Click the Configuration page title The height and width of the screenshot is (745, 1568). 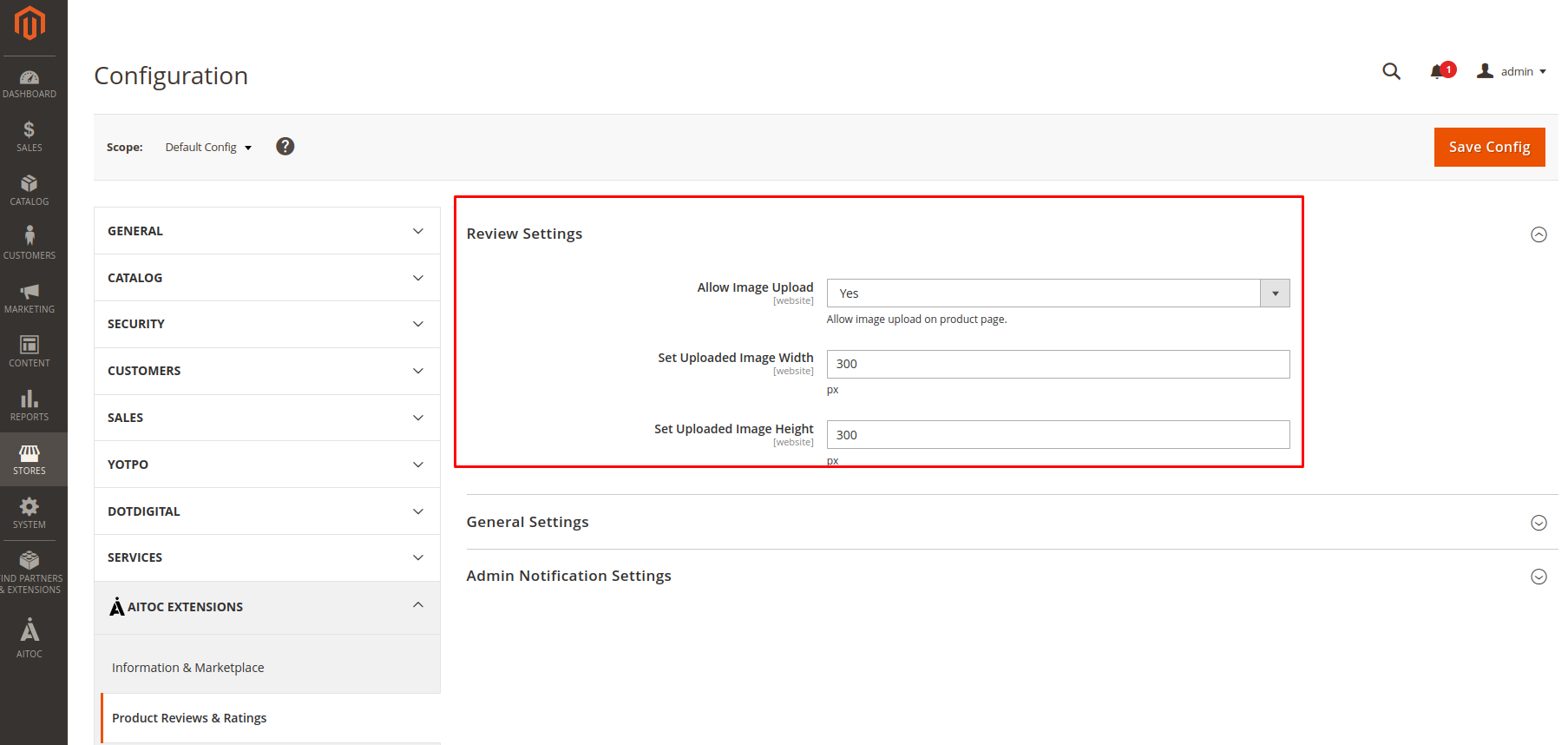[x=171, y=76]
